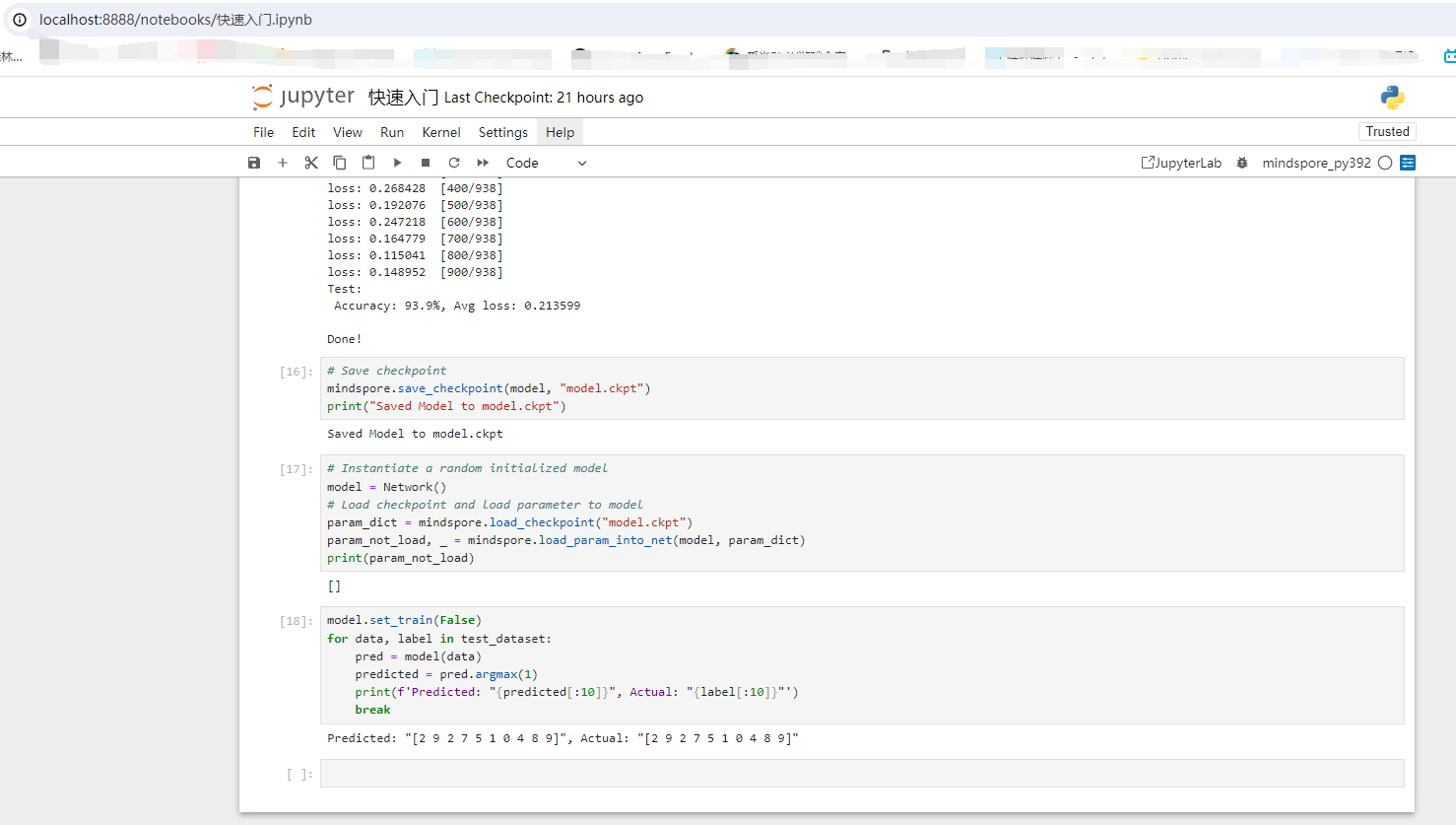
Task: Run the current cell with the play icon
Action: [397, 162]
